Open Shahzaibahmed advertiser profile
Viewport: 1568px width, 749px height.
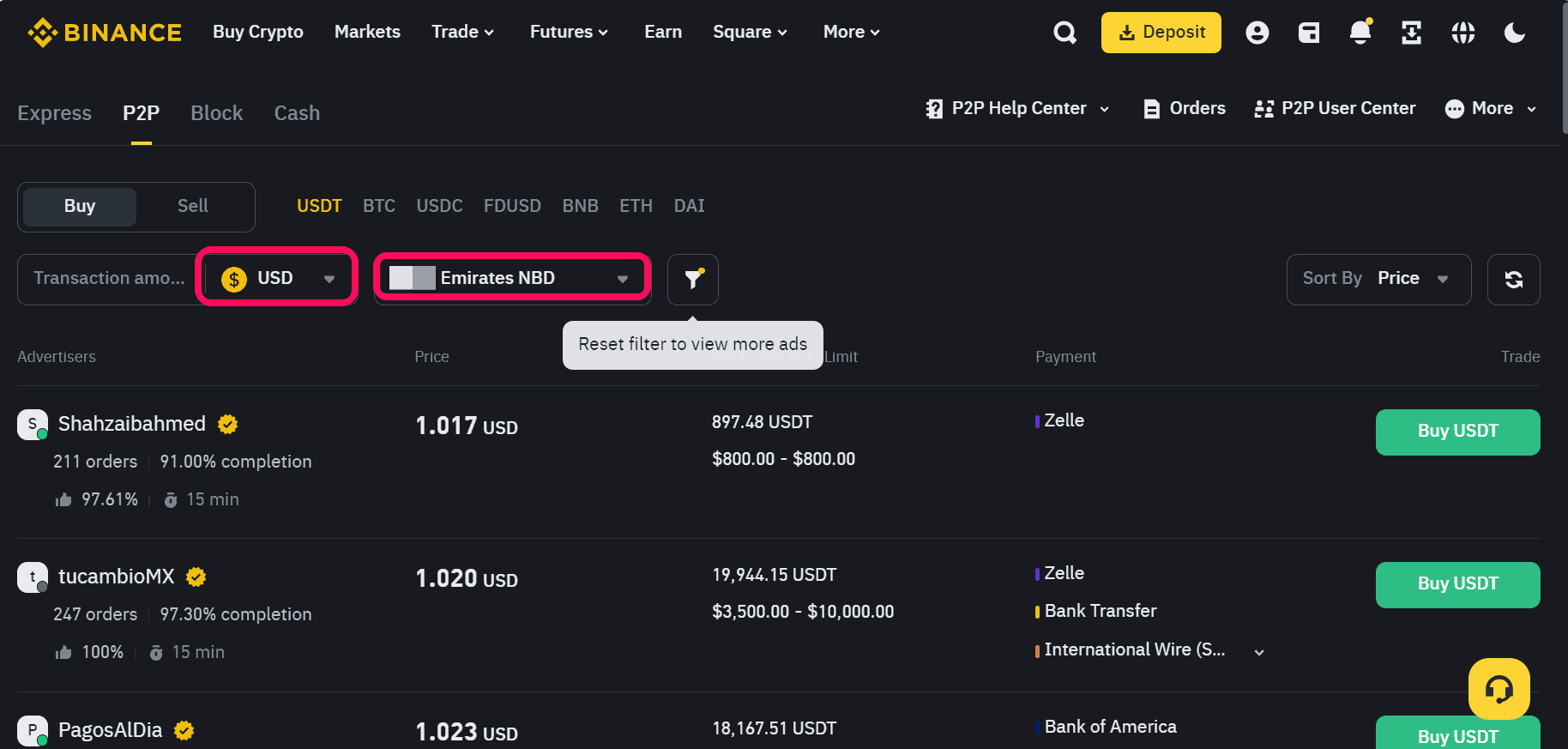(x=132, y=424)
